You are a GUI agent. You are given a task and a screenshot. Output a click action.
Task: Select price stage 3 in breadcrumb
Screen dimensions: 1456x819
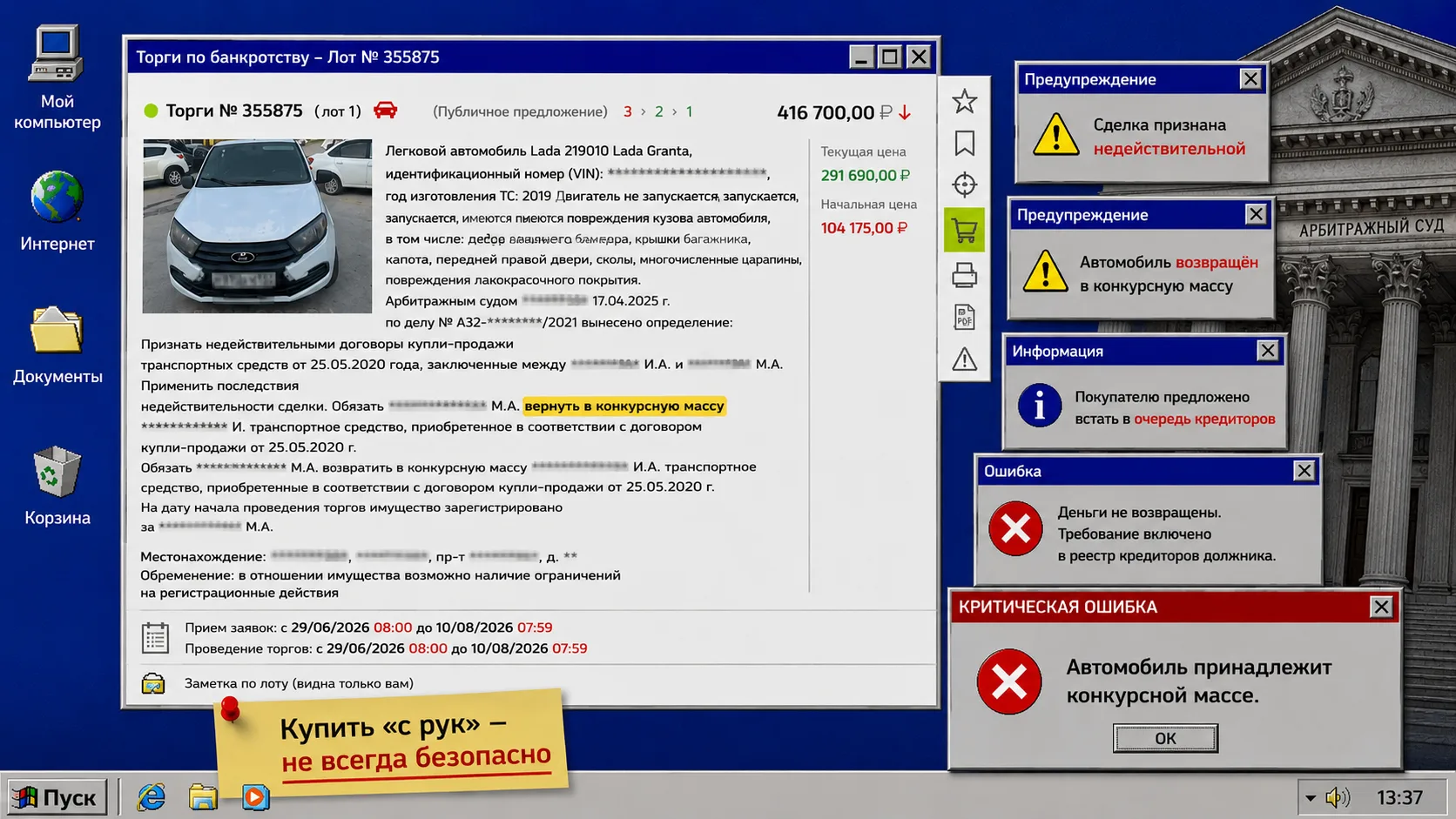627,111
